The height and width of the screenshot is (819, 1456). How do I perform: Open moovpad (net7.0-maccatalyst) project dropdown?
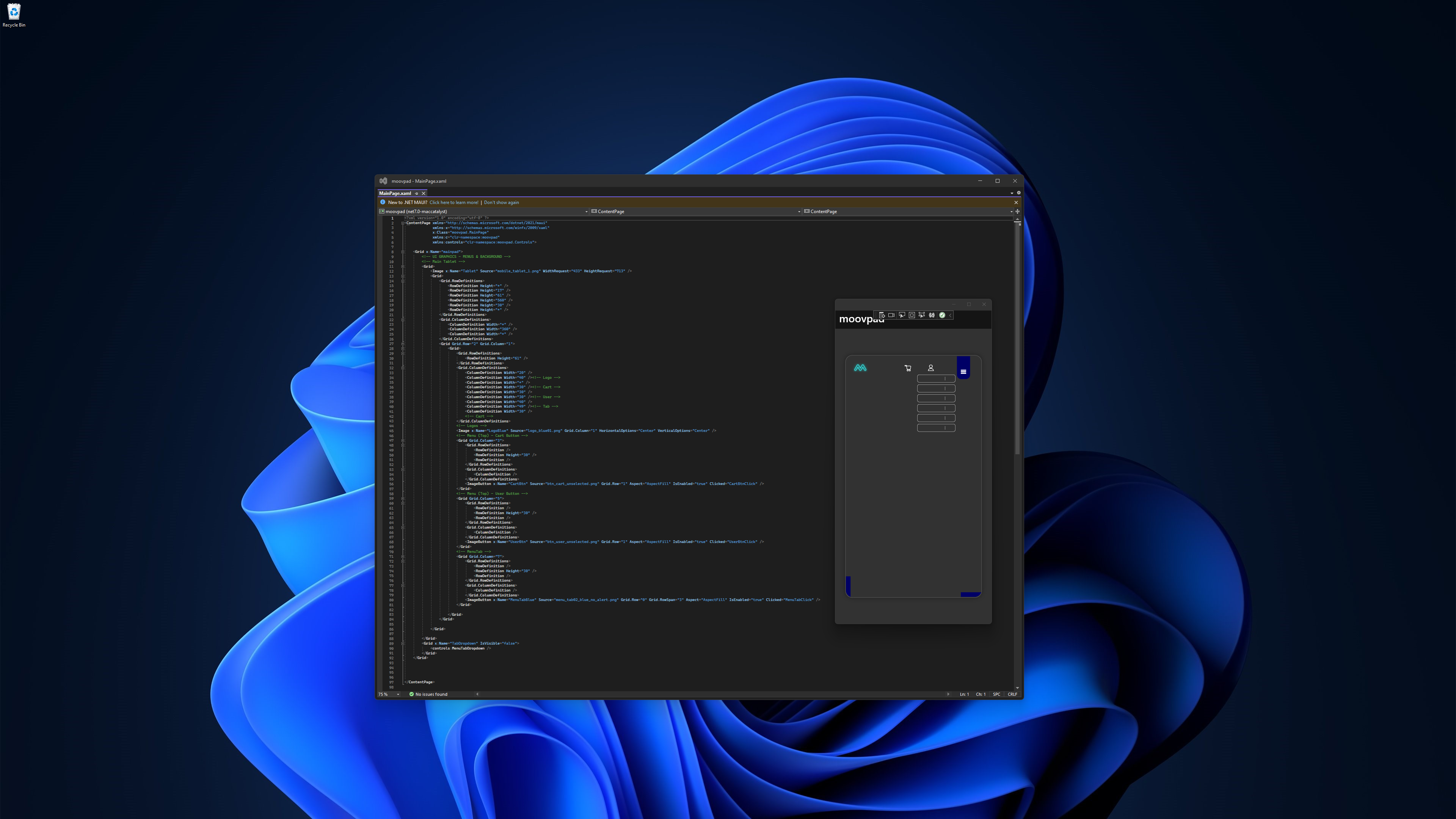tap(483, 212)
